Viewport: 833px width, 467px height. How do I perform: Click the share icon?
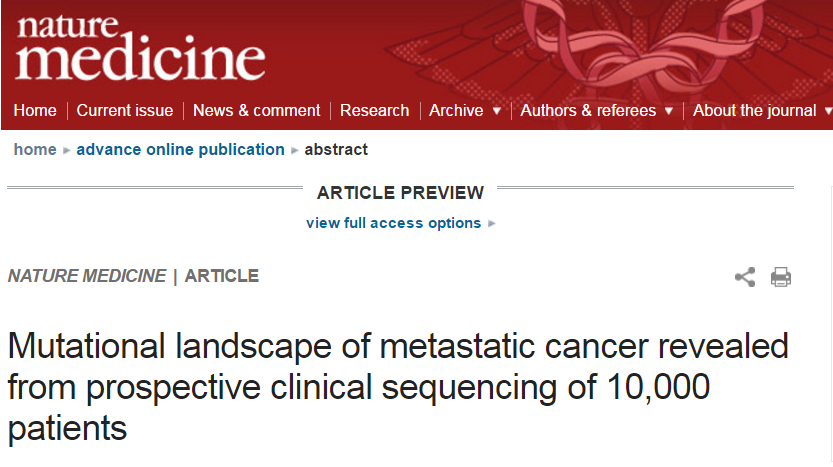[x=745, y=277]
